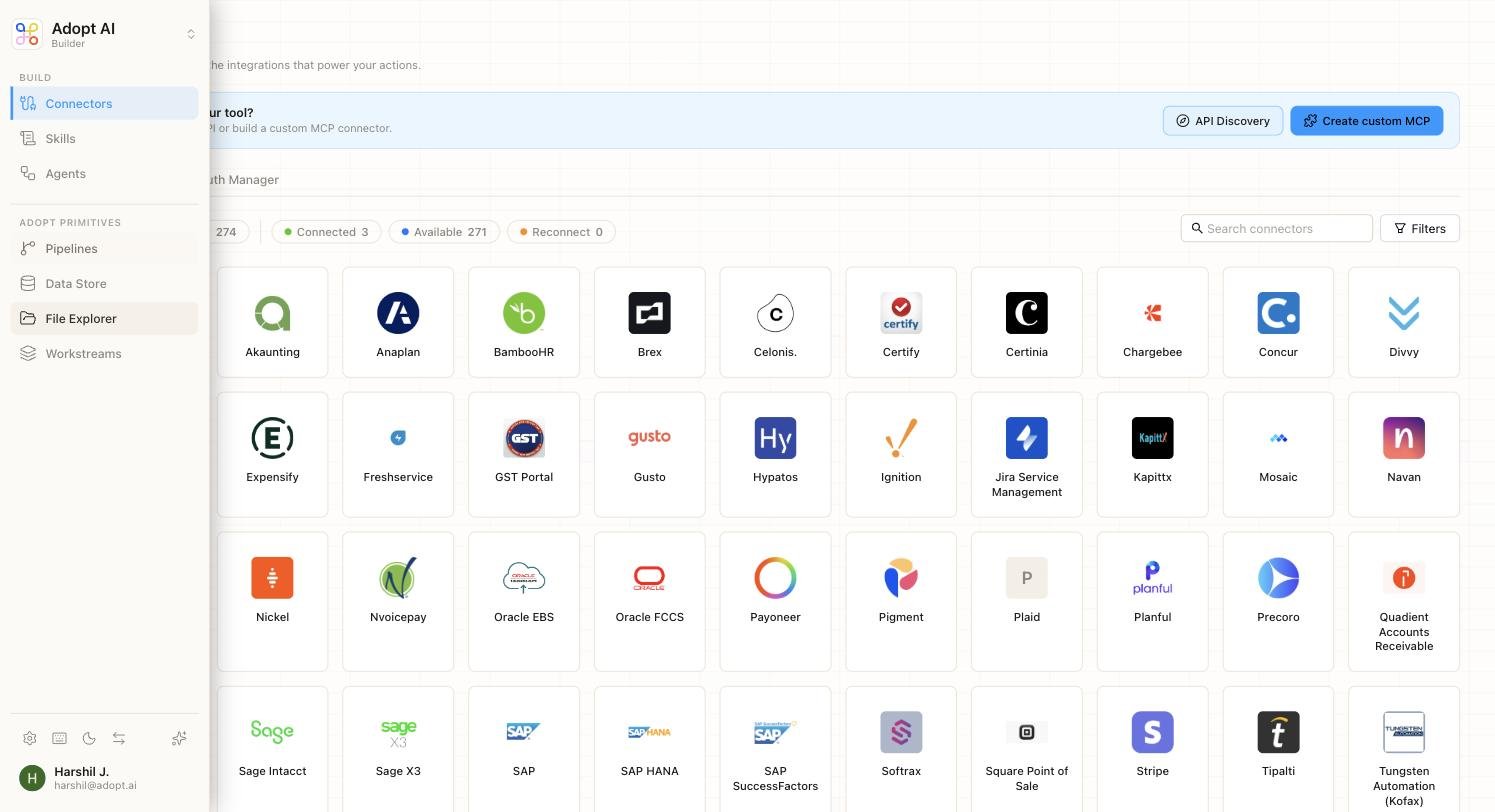Pick the Stripe connector icon

tap(1152, 732)
